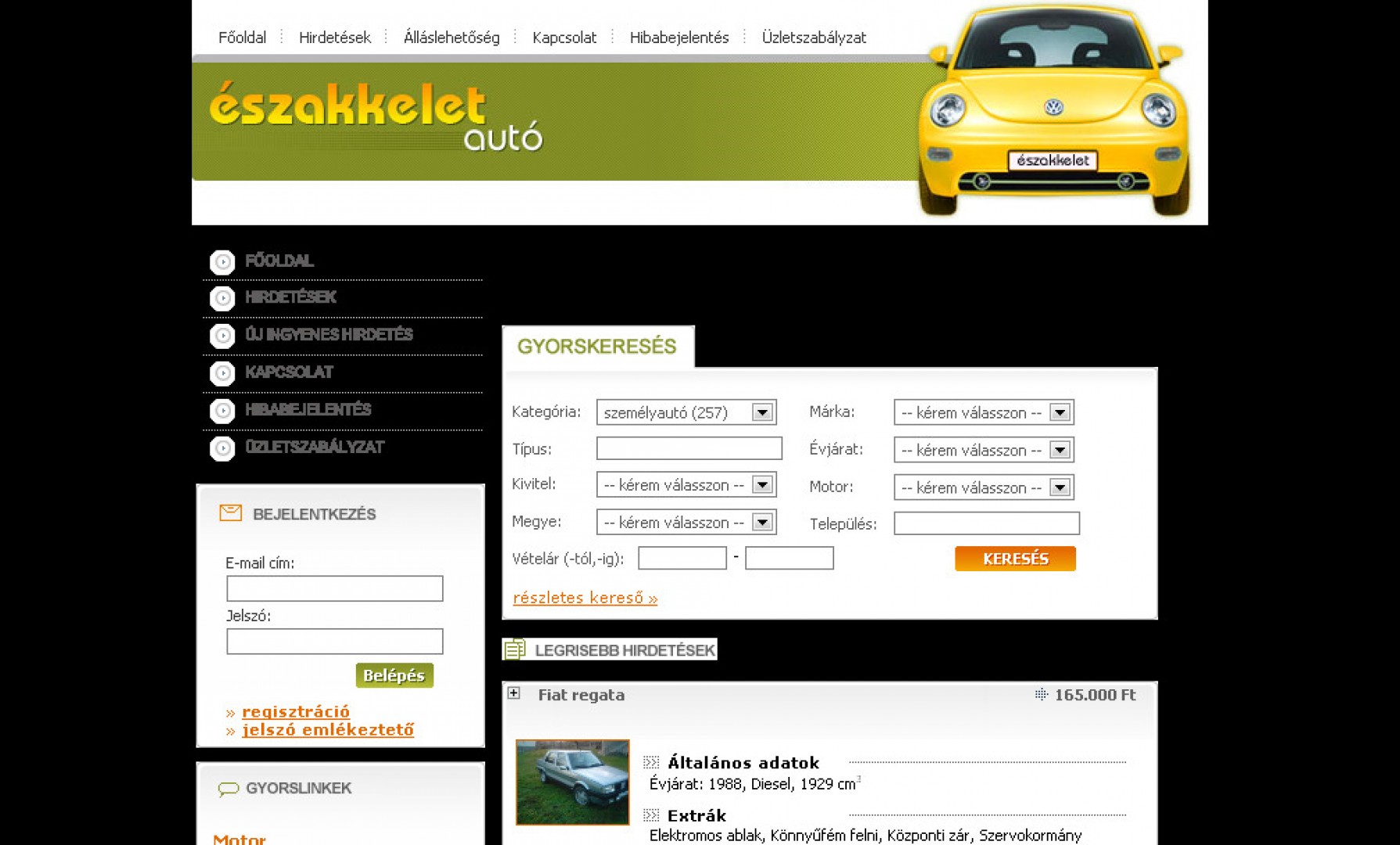Viewport: 1400px width, 845px height.
Task: Go to FŐOLDAL in the sidebar
Action: click(x=279, y=261)
